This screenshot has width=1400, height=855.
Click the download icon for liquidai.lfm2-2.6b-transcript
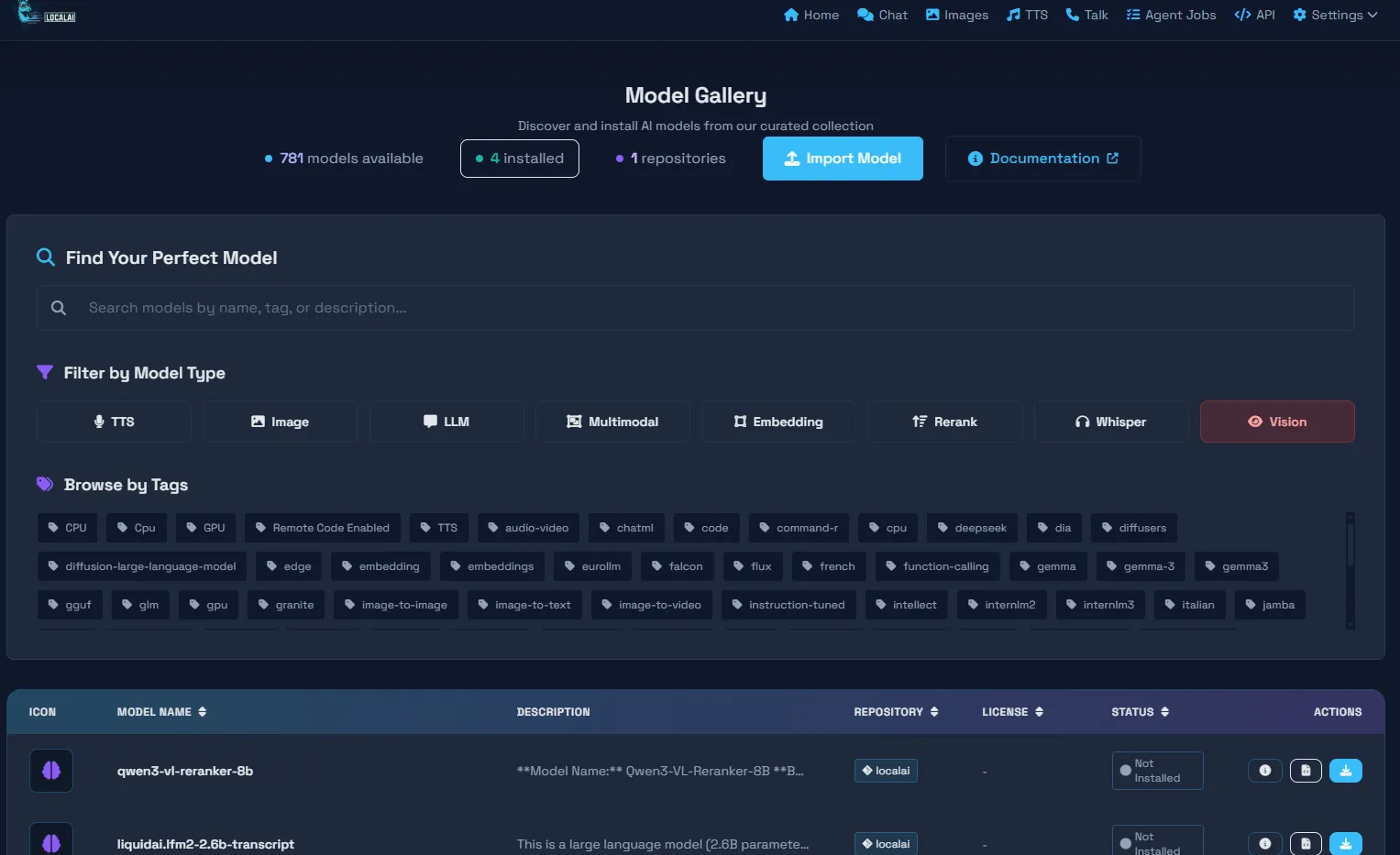pos(1345,843)
